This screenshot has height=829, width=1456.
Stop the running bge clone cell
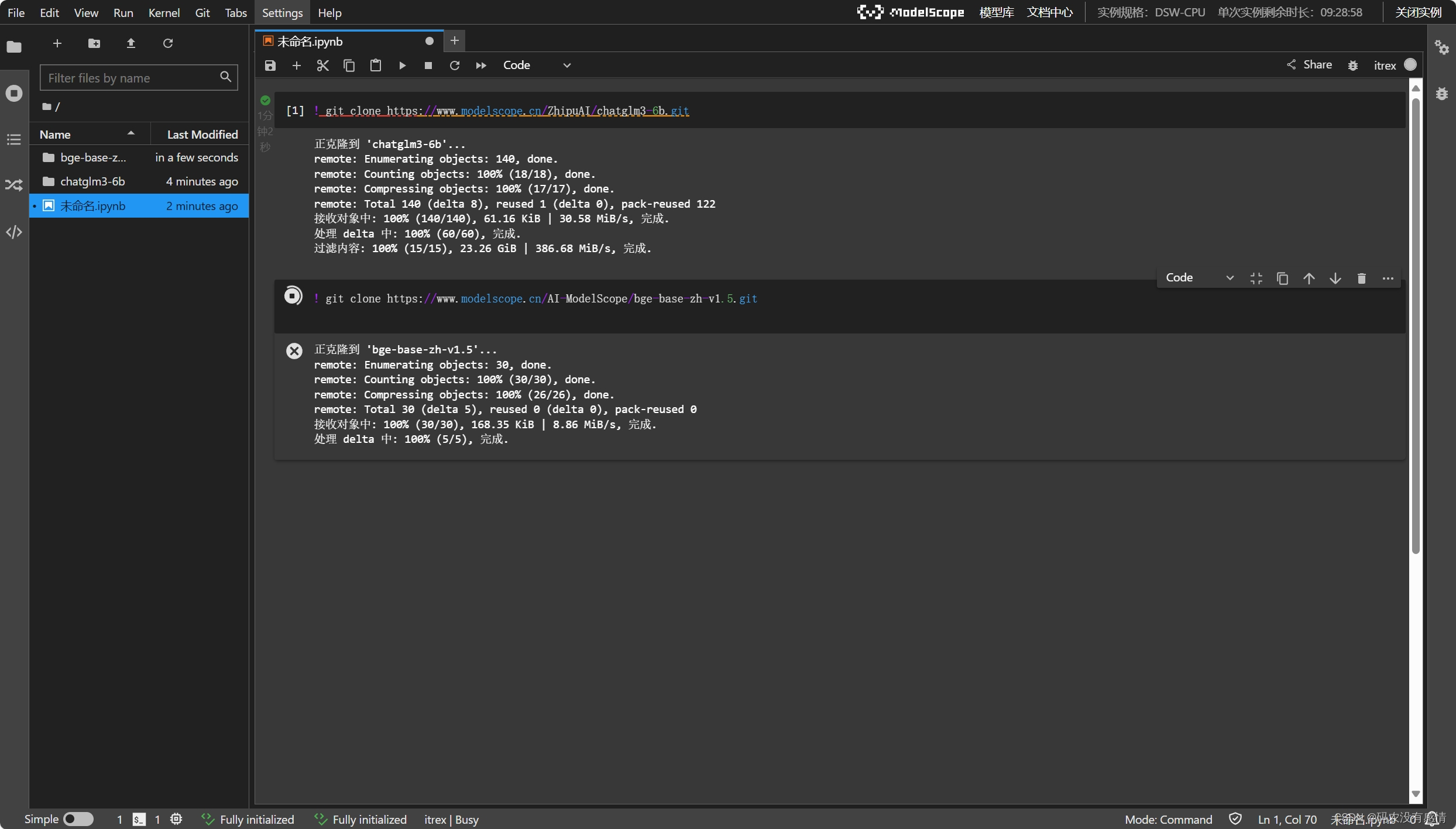click(x=293, y=296)
